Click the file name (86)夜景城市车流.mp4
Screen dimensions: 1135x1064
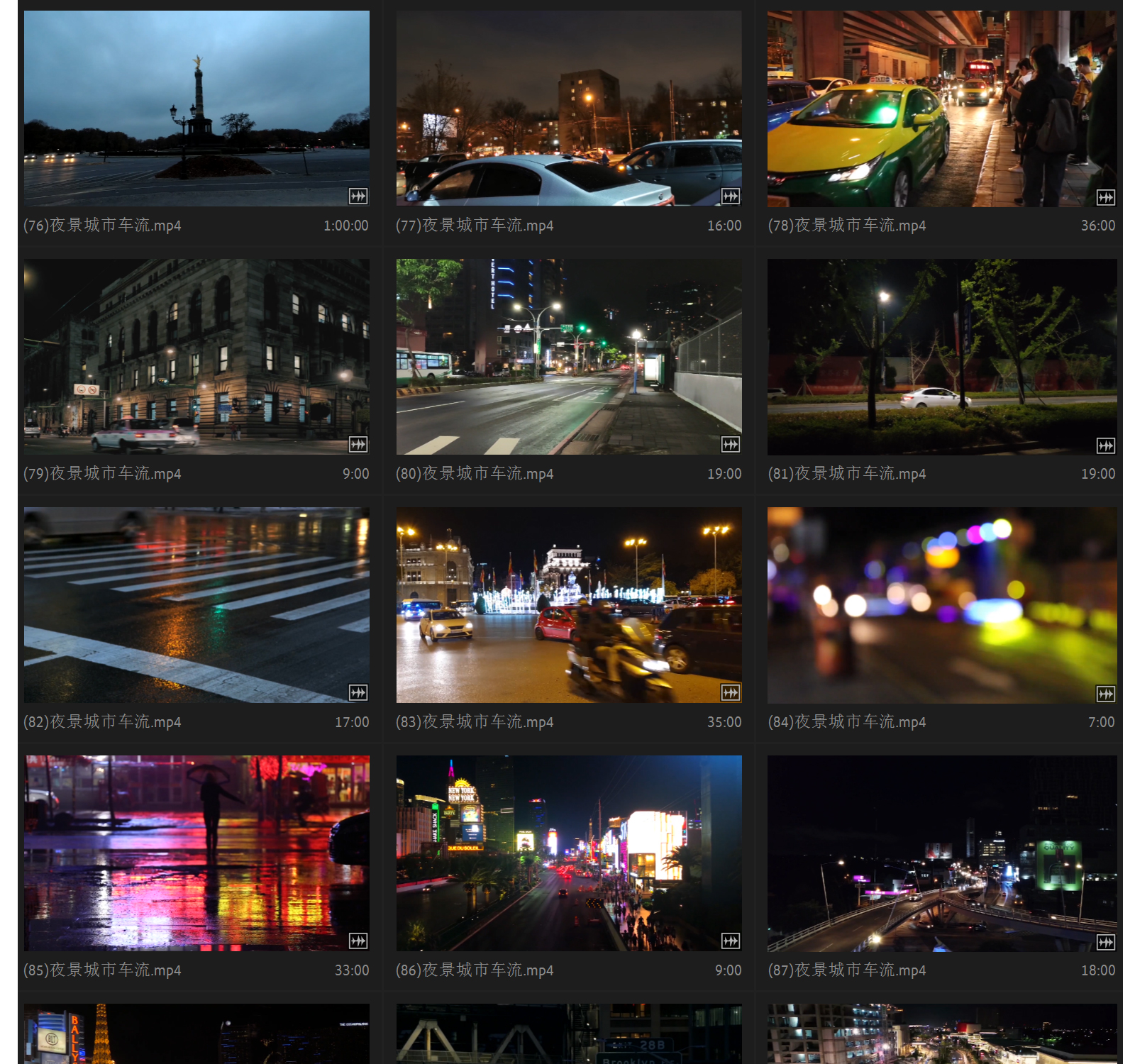coord(475,970)
